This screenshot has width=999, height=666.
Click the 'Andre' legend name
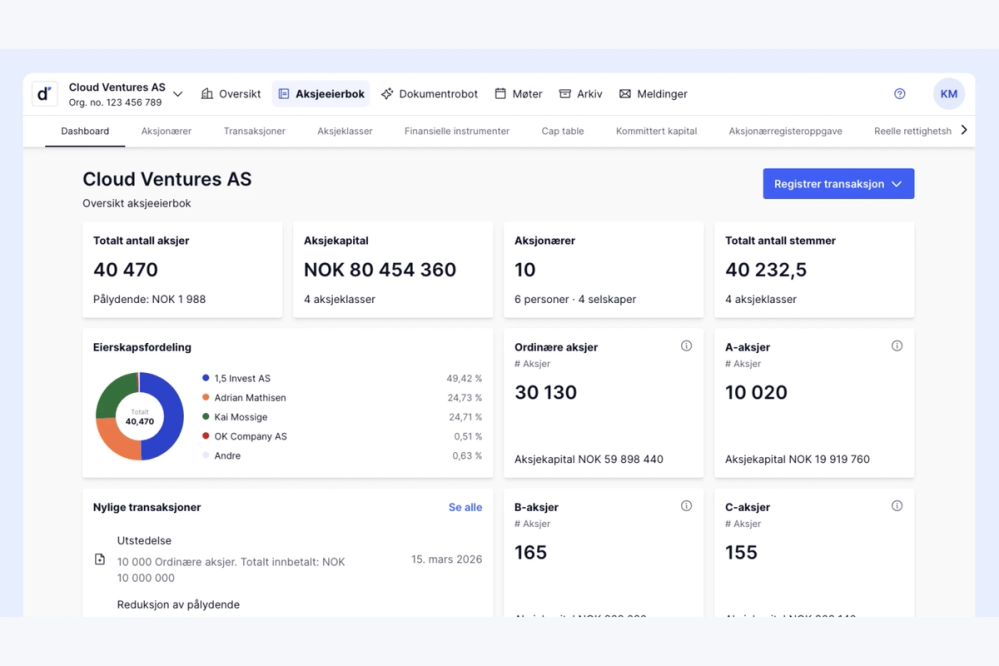coord(227,456)
